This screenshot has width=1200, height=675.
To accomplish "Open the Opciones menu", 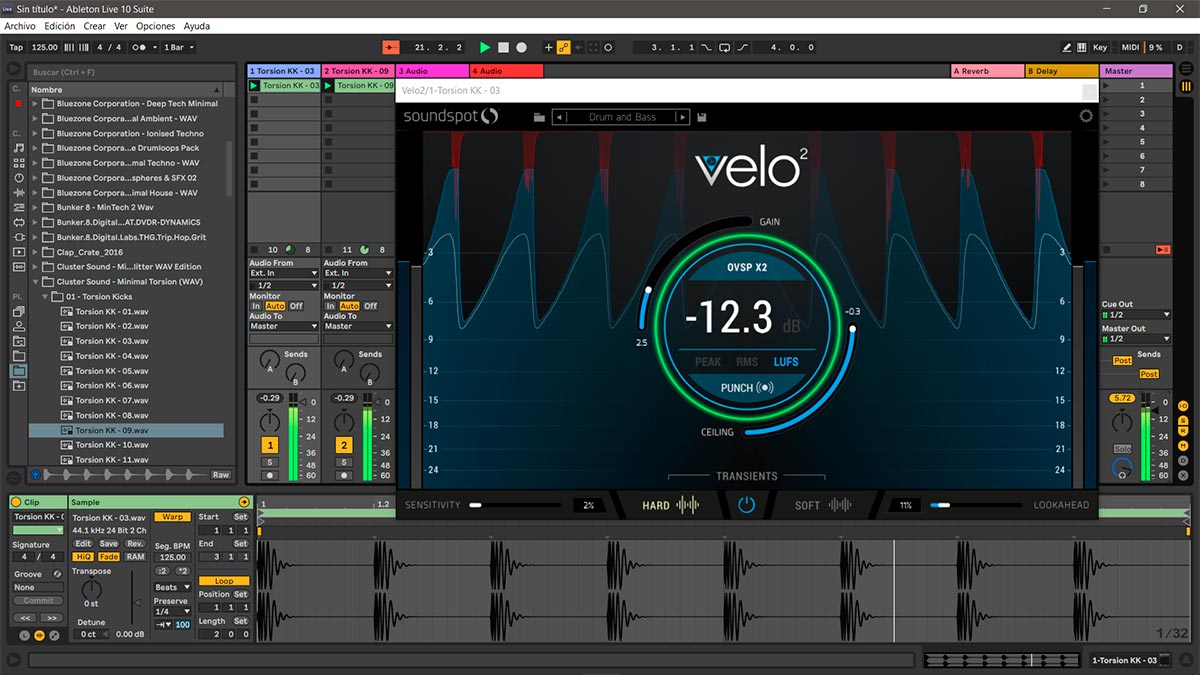I will pyautogui.click(x=156, y=26).
